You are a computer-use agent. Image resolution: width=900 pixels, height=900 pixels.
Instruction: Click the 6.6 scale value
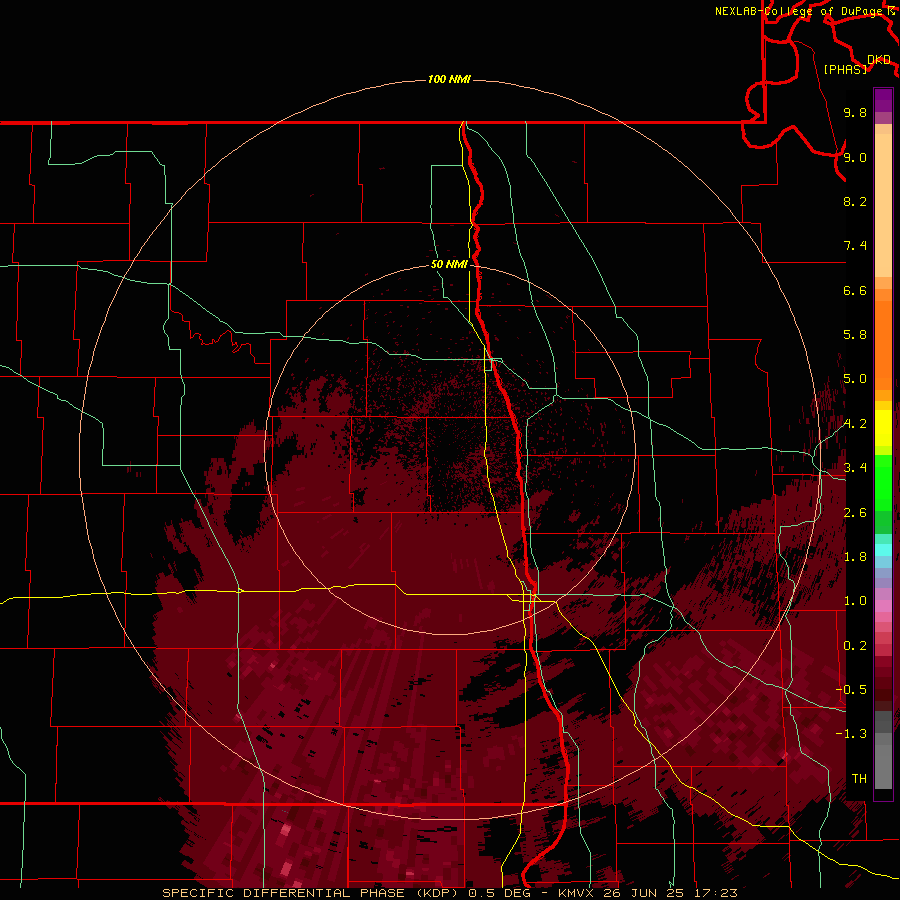(x=855, y=290)
